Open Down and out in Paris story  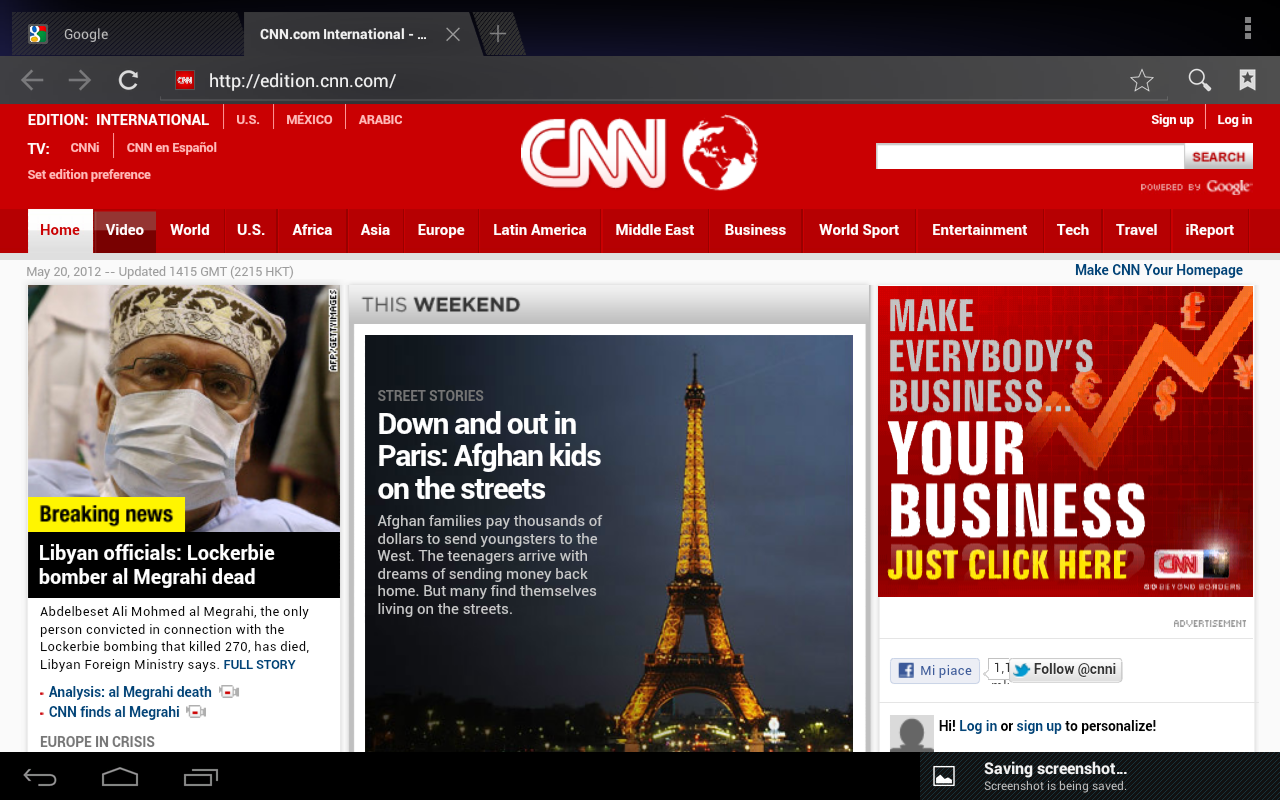point(489,456)
